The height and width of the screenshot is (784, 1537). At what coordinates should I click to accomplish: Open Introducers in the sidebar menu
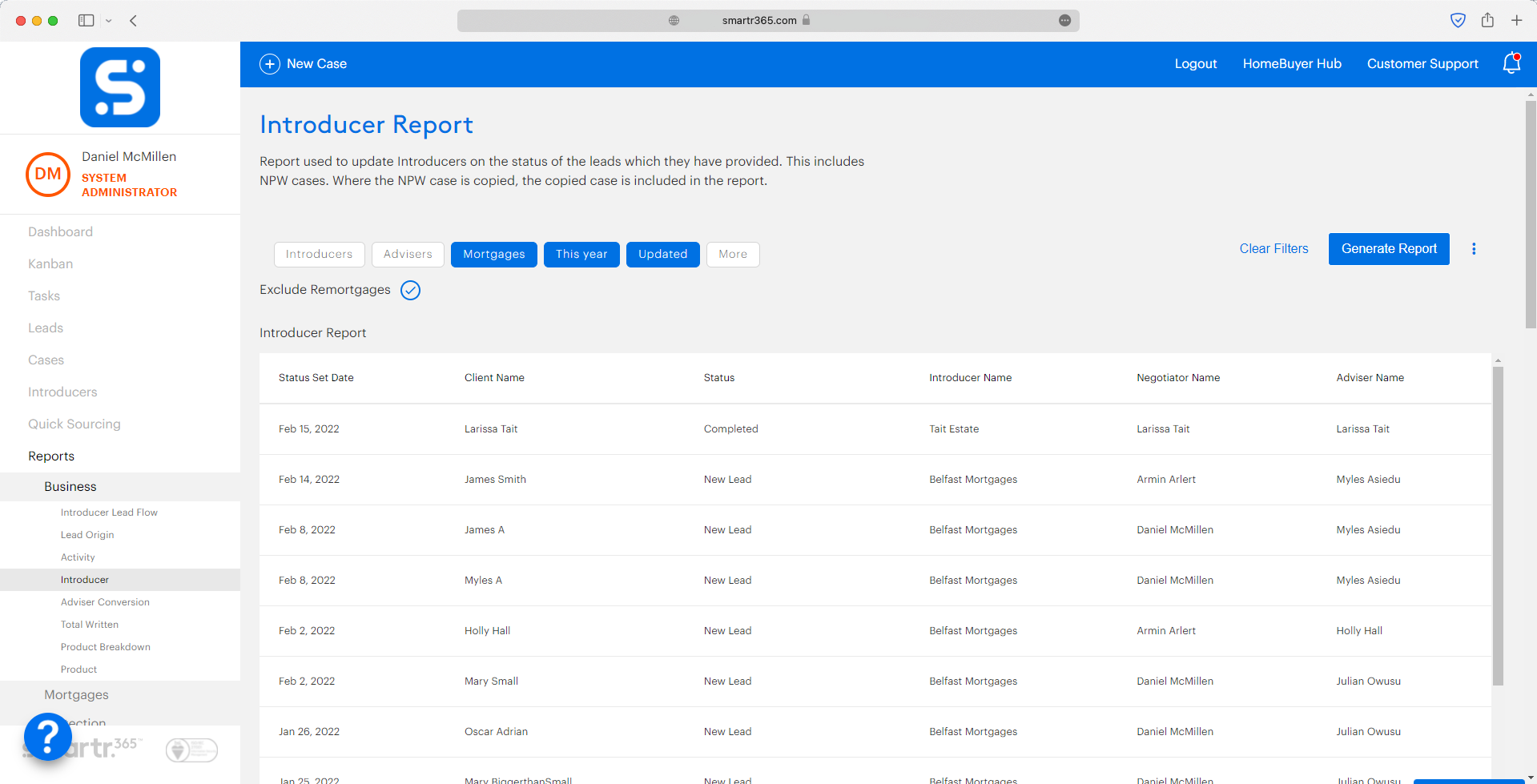point(62,392)
